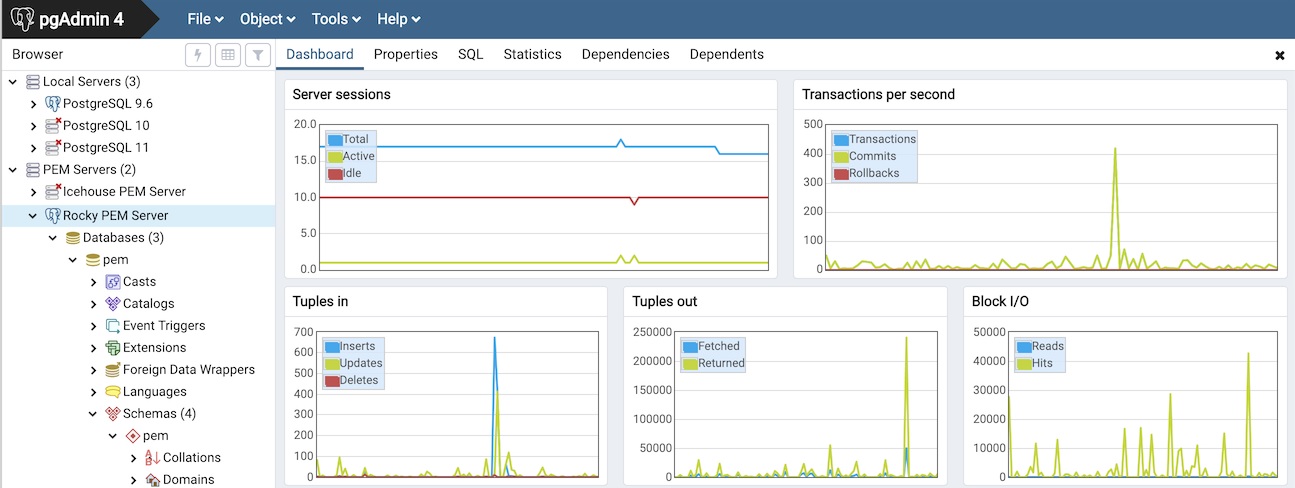Open the Tools menu
The height and width of the screenshot is (488, 1295).
(337, 19)
